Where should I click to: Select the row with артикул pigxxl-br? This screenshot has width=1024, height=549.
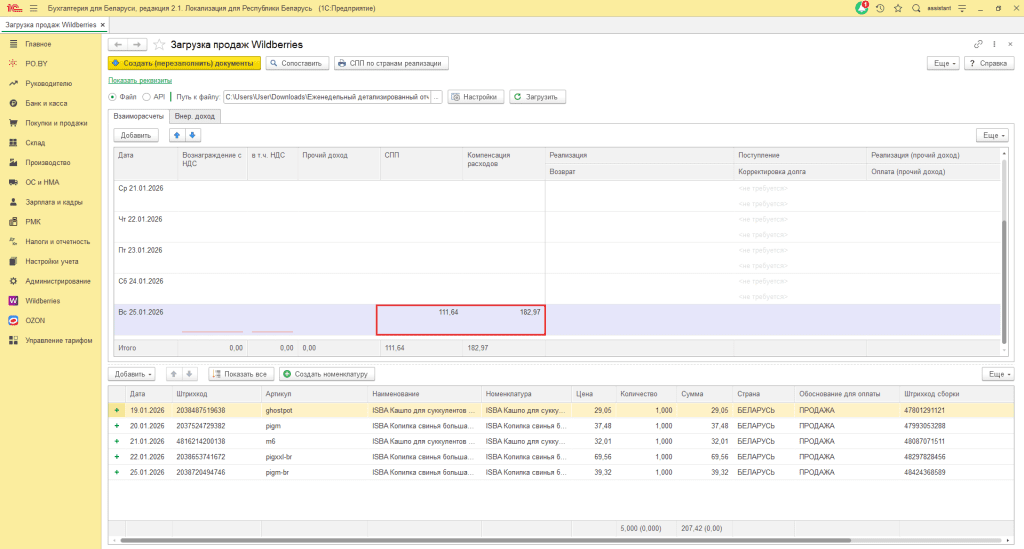point(561,457)
